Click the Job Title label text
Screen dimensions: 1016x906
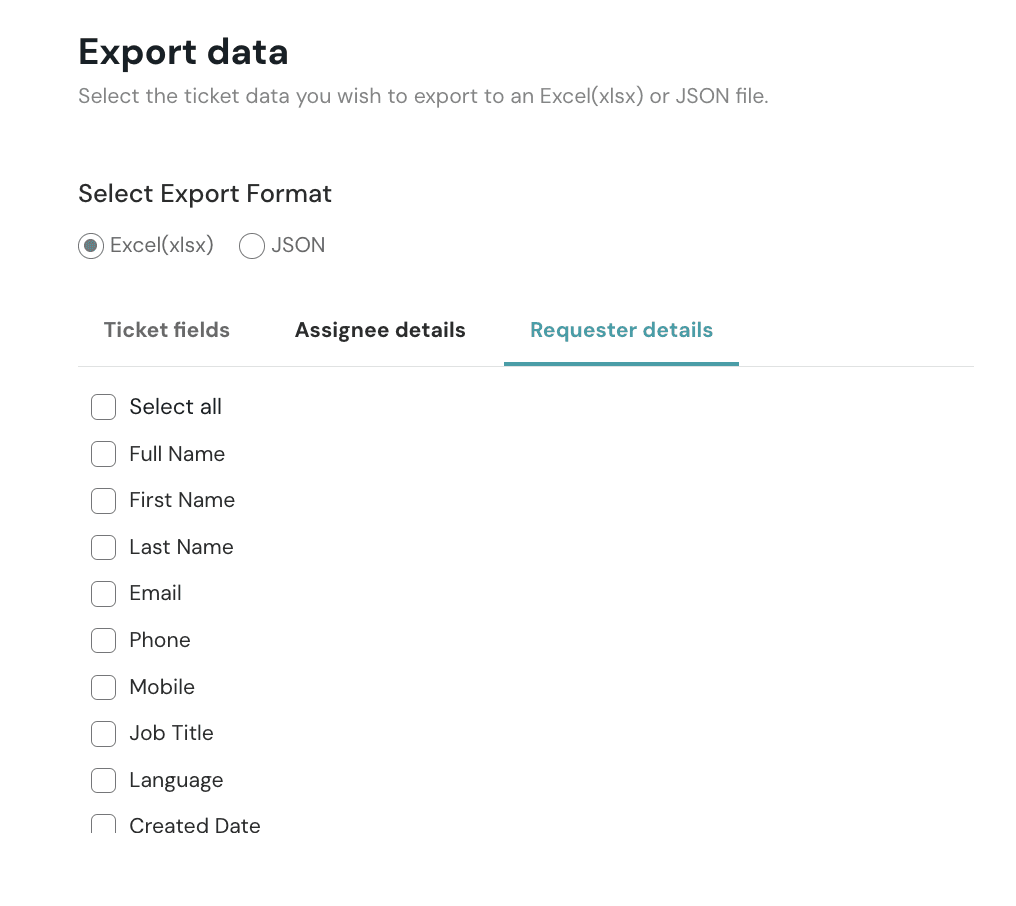click(171, 733)
